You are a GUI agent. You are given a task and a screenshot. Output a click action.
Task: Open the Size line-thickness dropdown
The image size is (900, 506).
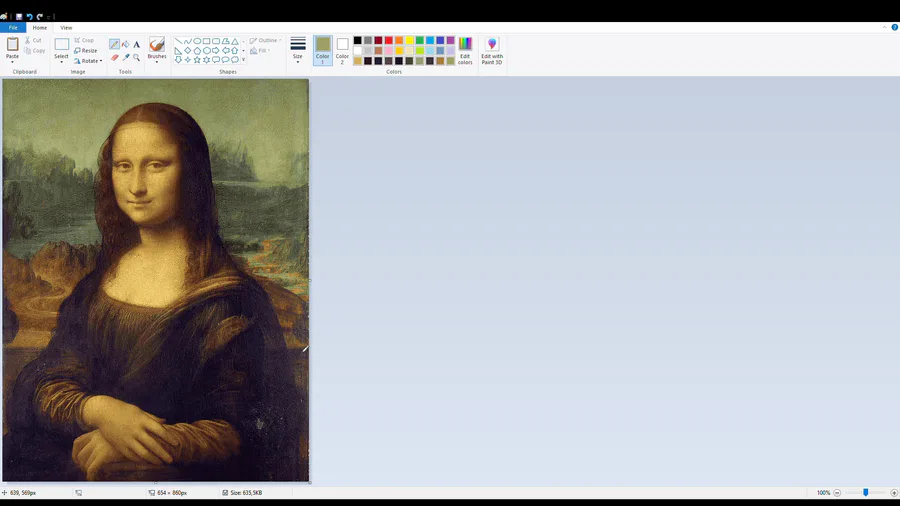pyautogui.click(x=297, y=50)
